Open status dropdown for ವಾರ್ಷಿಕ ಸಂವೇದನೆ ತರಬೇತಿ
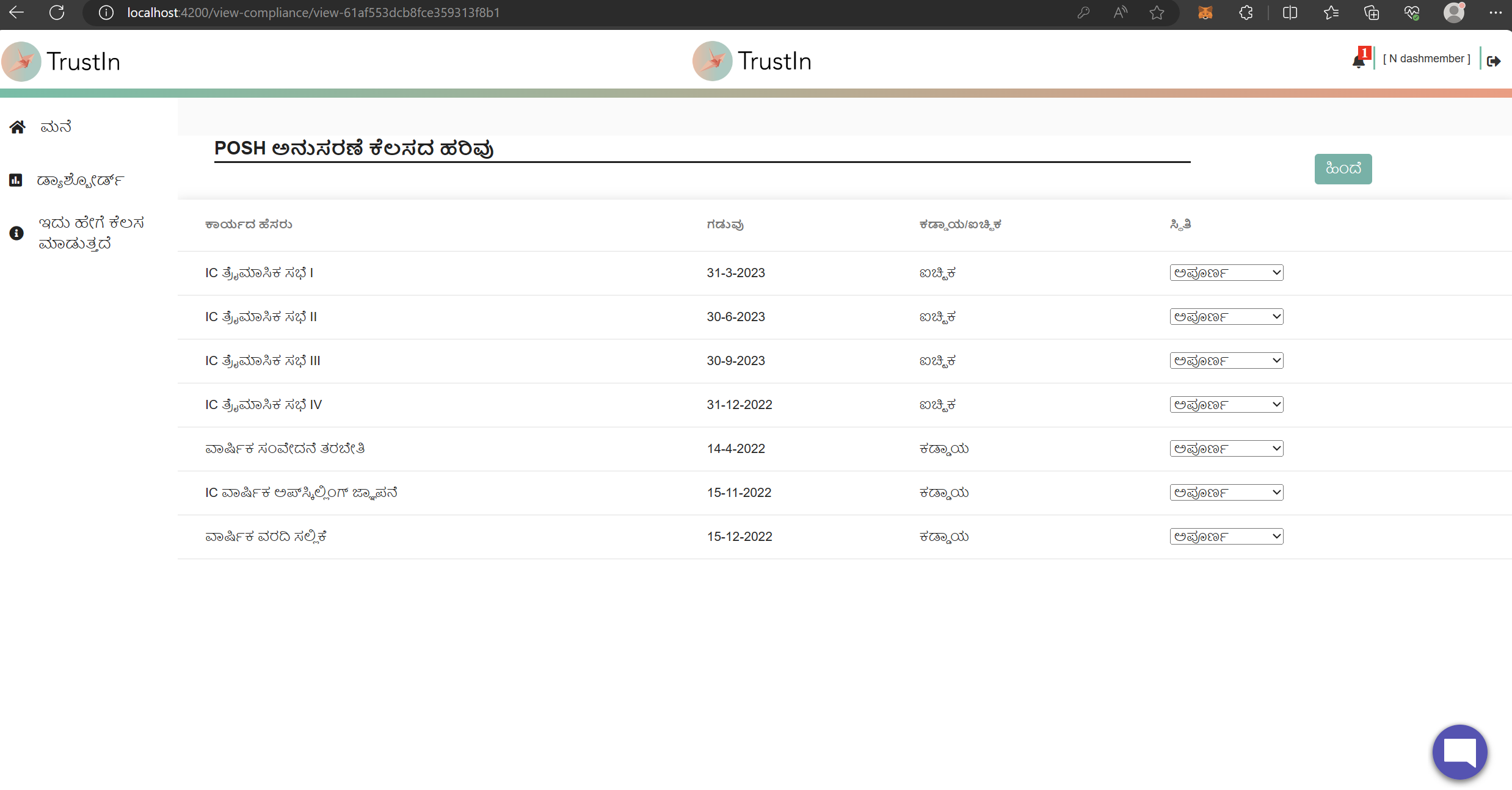The image size is (1512, 790). (1225, 448)
